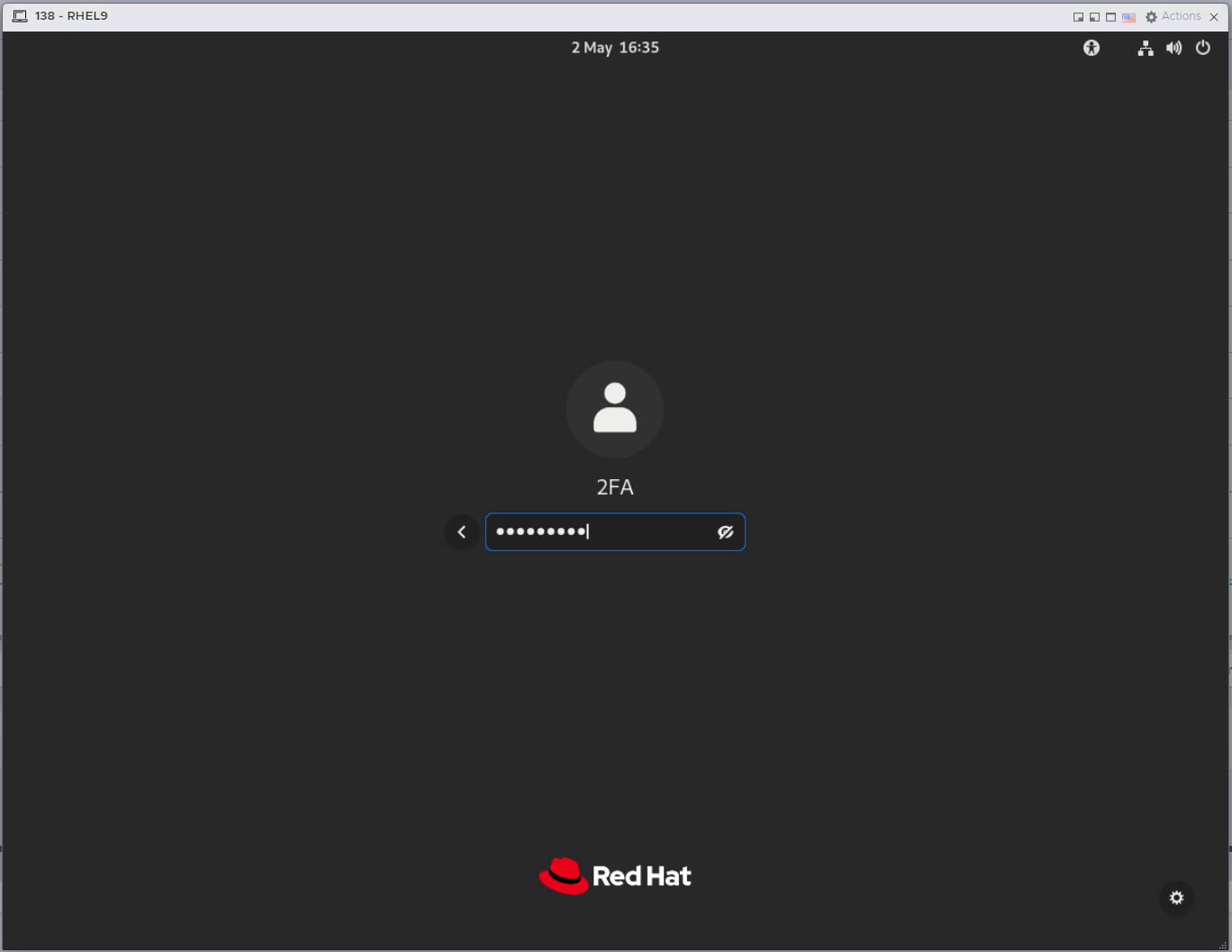Click the VM monitor icon beside 138 - RHEL9
Image resolution: width=1232 pixels, height=952 pixels.
click(x=20, y=16)
